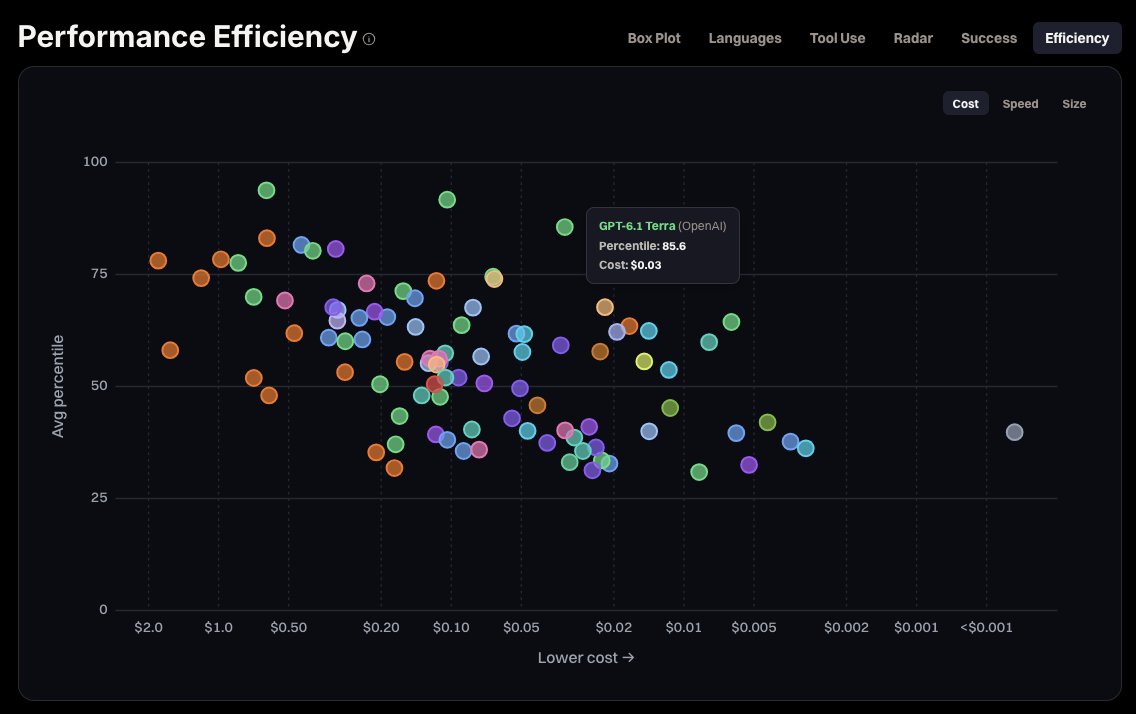1136x714 pixels.
Task: Click the highest green data point on chart
Action: tap(267, 190)
